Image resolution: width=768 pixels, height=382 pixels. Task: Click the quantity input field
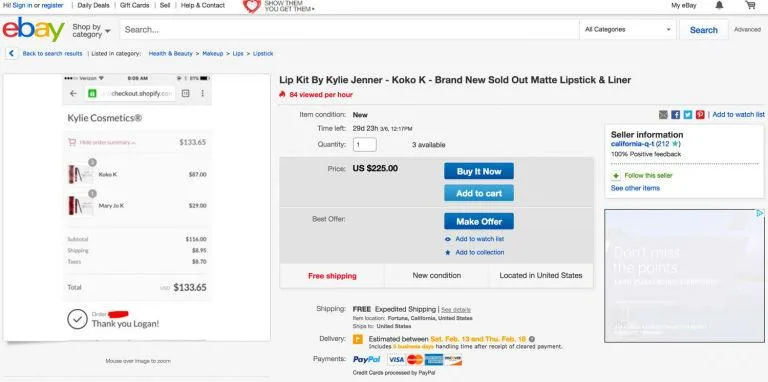364,145
